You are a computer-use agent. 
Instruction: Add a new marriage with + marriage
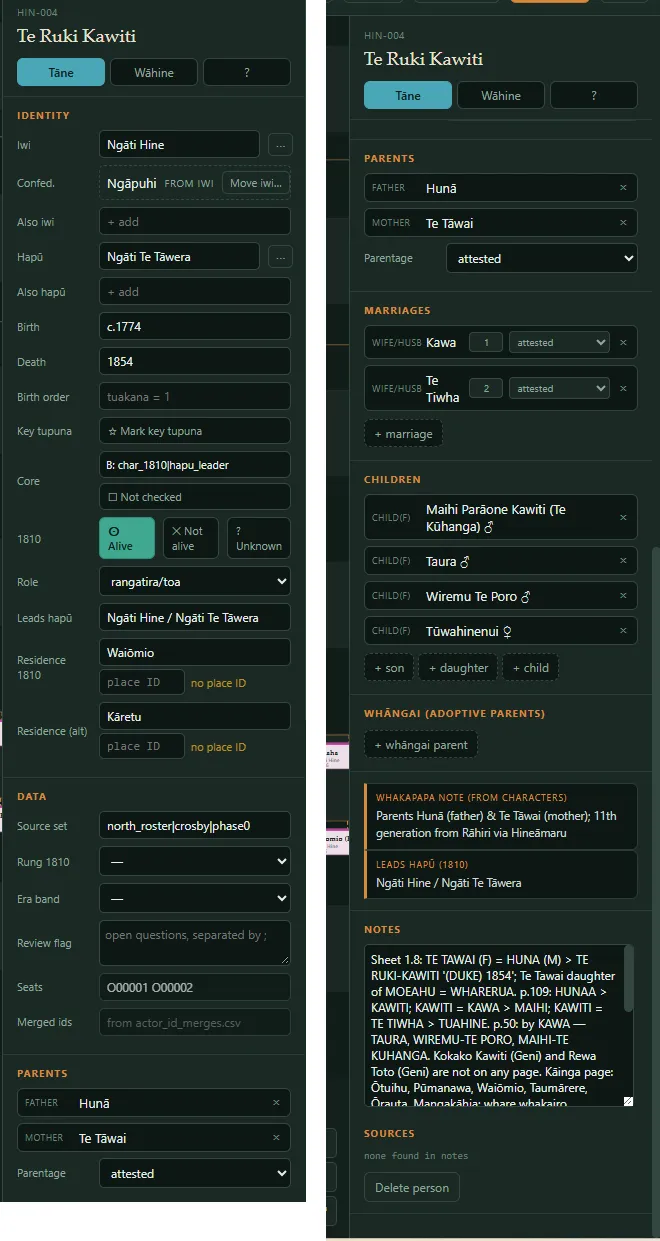pos(403,434)
